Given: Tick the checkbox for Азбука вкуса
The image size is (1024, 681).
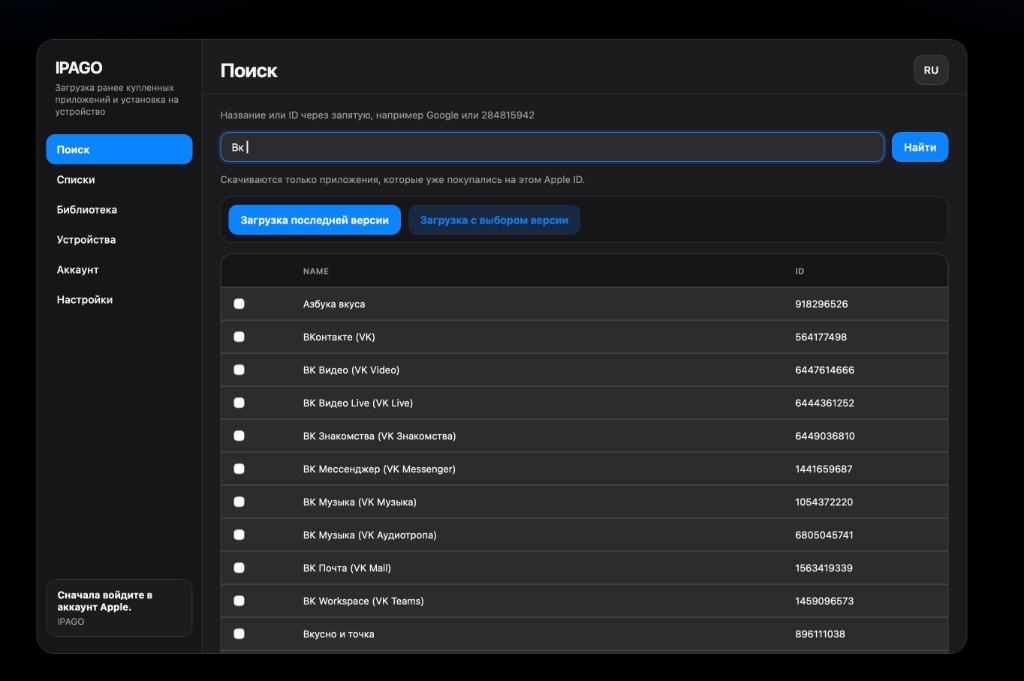Looking at the screenshot, I should (x=239, y=304).
